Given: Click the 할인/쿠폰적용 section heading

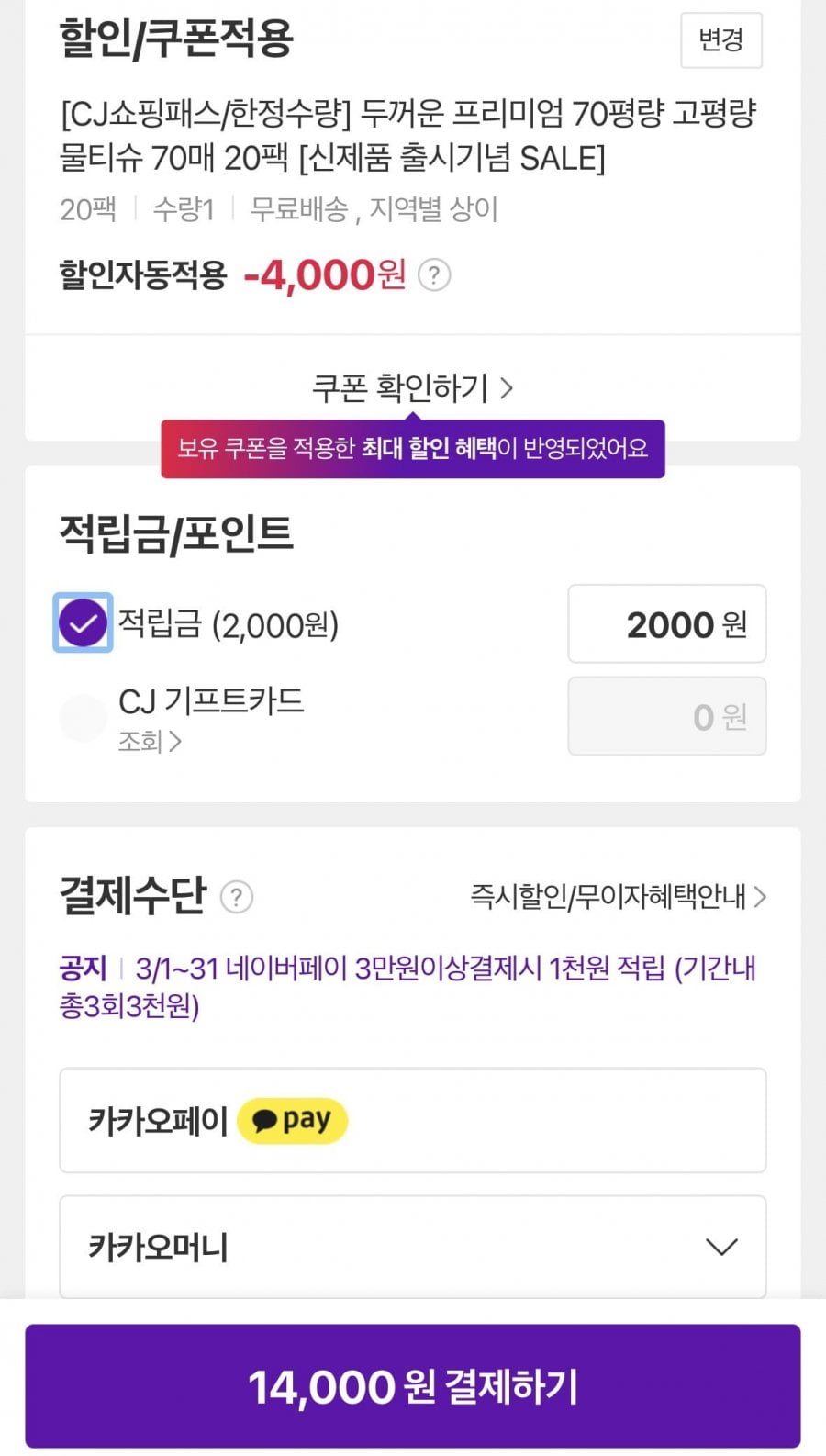Looking at the screenshot, I should point(176,39).
